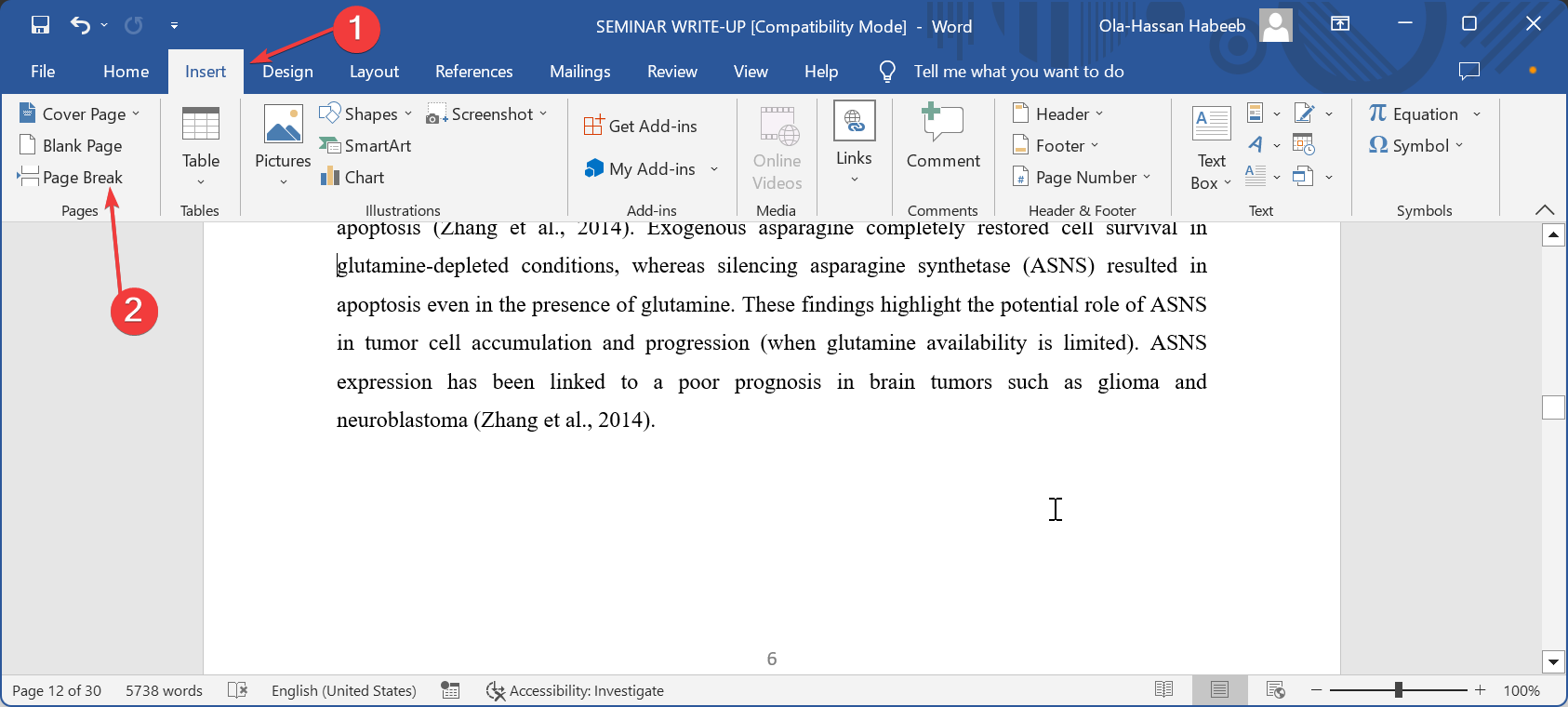
Task: Open Quick Parts menu
Action: [x=1263, y=113]
